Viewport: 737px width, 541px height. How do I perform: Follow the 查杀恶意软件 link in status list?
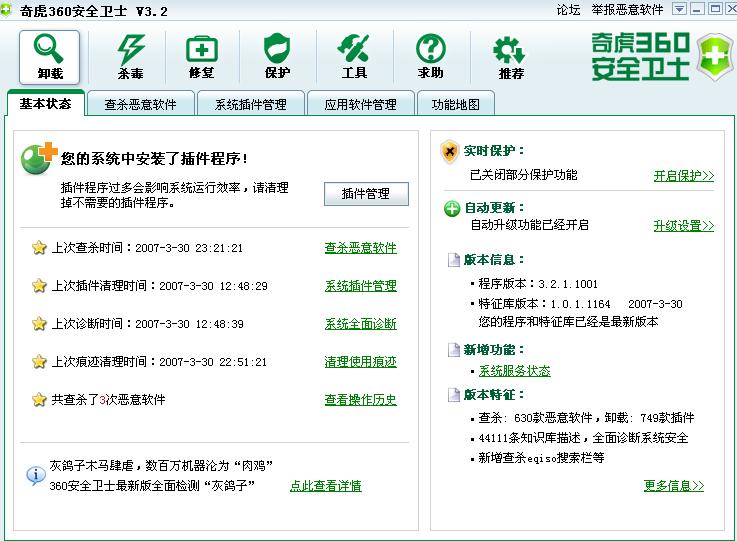(361, 248)
